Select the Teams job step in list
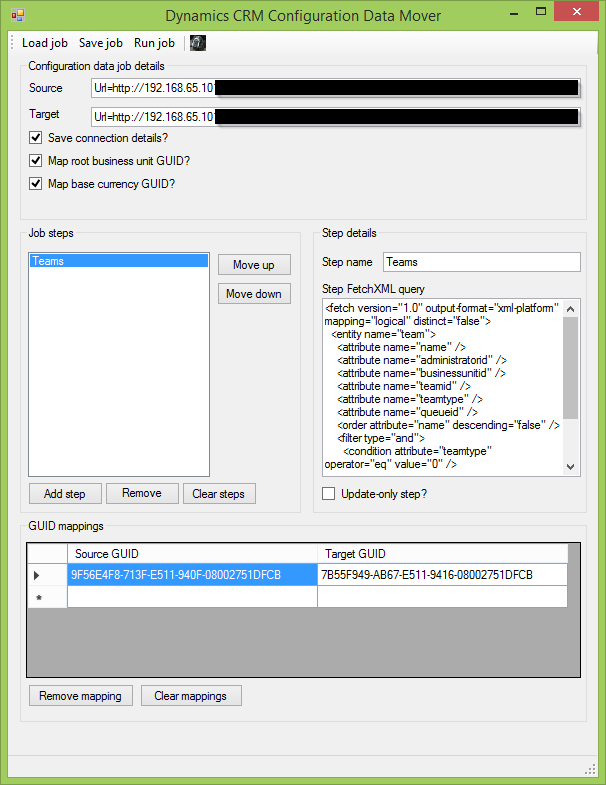Image resolution: width=606 pixels, height=785 pixels. tap(119, 261)
